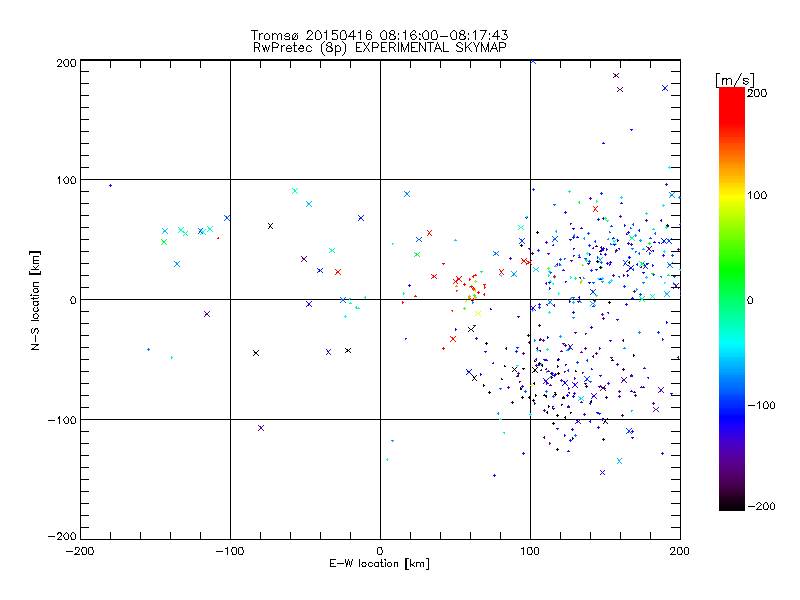Click the 'E-W location [km]' axis label
Screen dimensions: 800x600
pyautogui.click(x=379, y=564)
